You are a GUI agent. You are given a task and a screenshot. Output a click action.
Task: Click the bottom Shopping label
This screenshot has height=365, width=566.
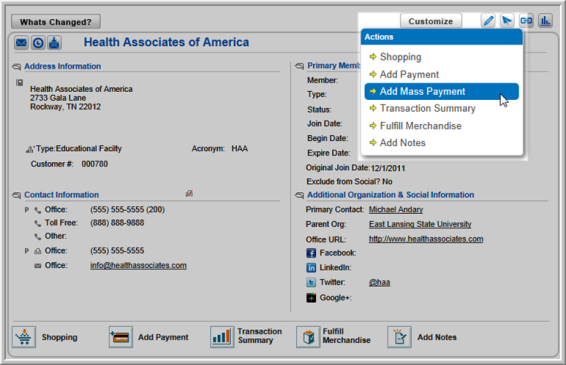pyautogui.click(x=60, y=337)
